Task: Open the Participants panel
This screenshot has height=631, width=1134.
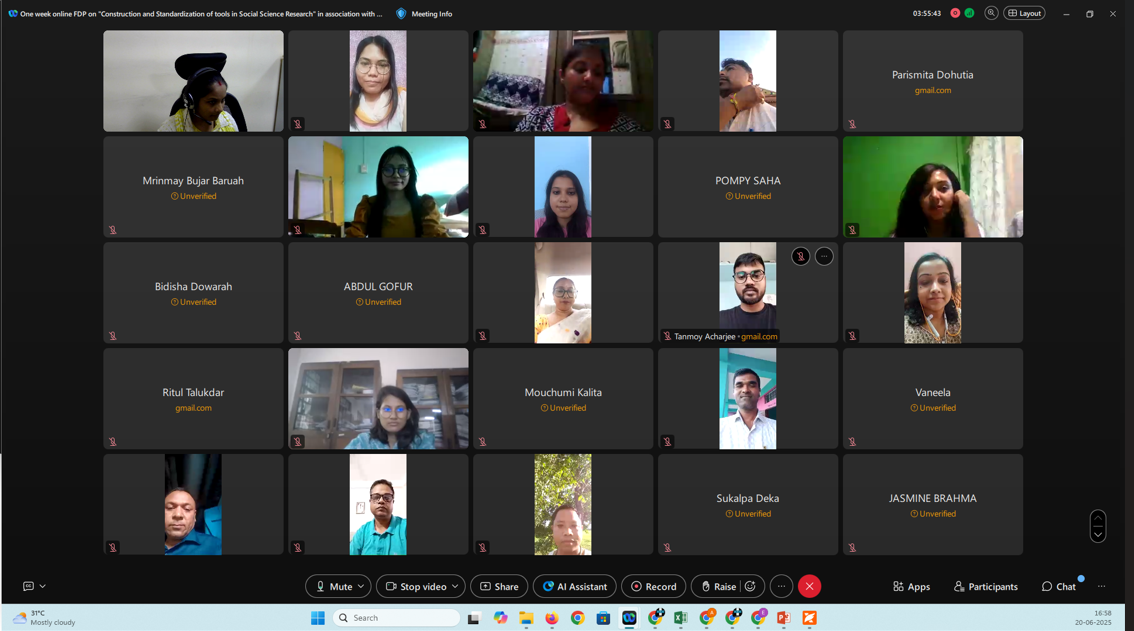Action: tap(986, 587)
